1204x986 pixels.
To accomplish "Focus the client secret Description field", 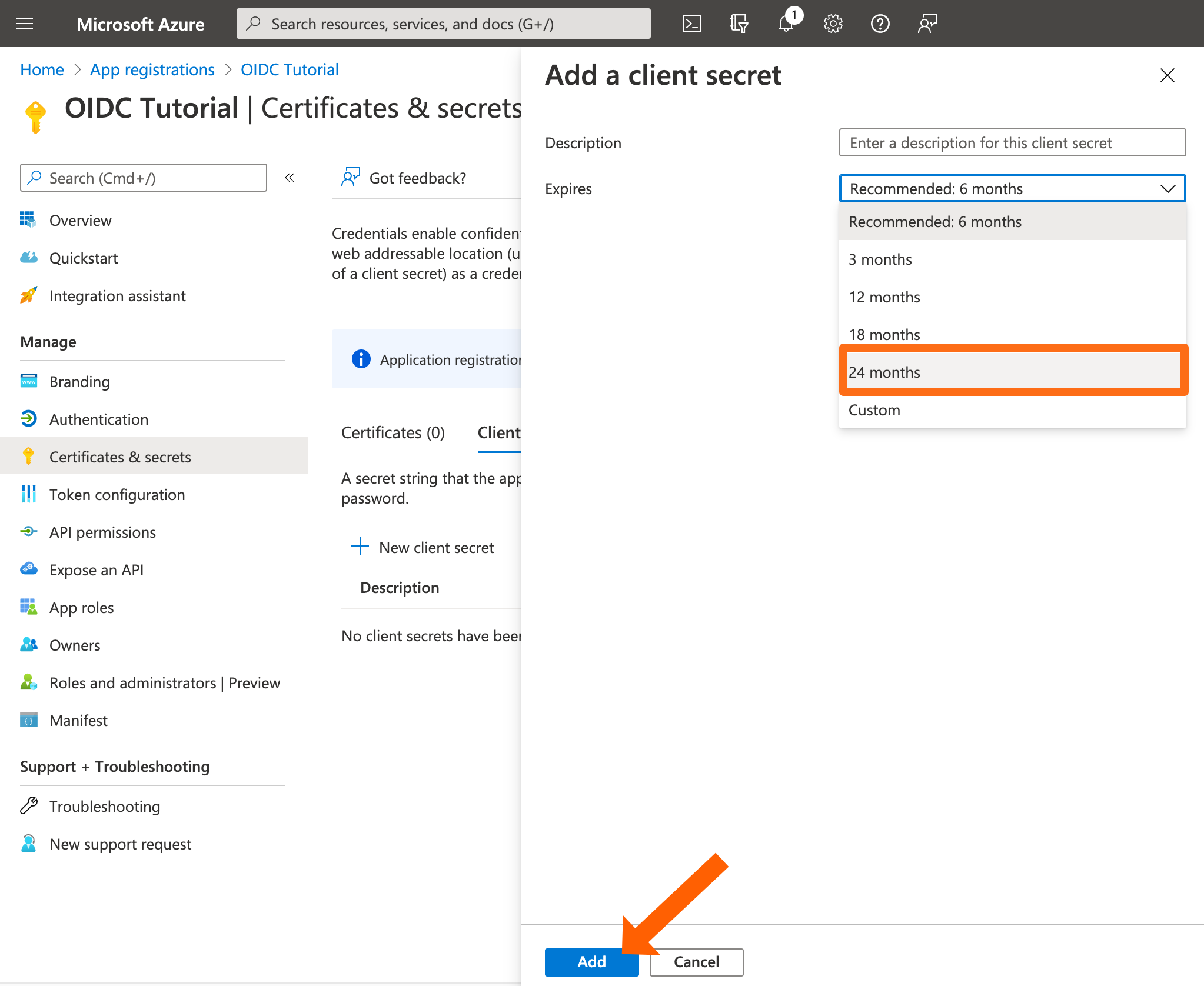I will [x=1012, y=143].
